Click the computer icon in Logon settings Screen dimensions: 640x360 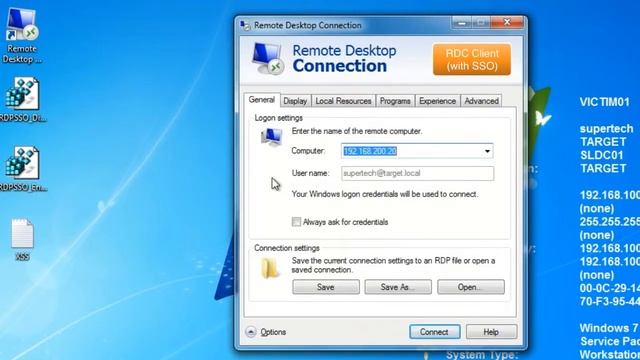[272, 137]
